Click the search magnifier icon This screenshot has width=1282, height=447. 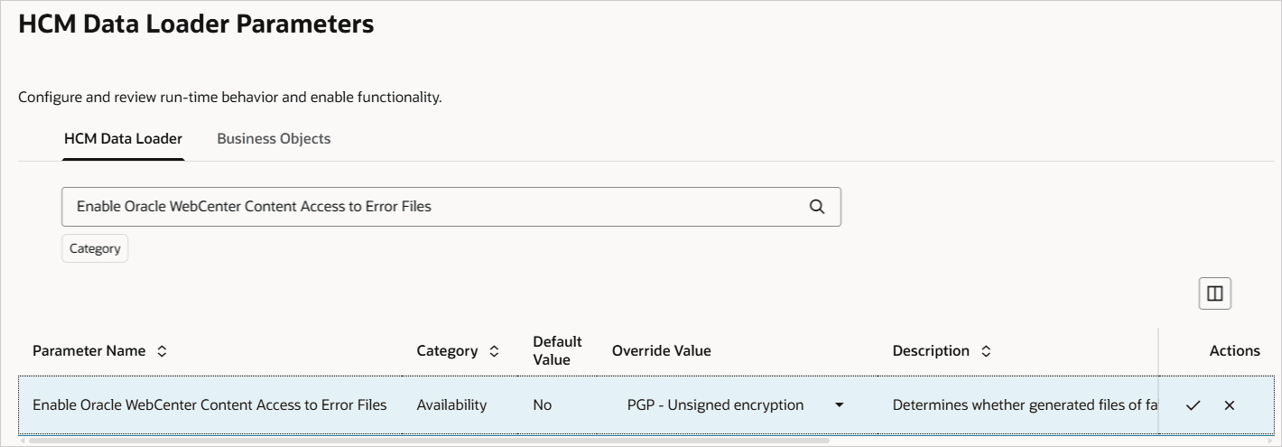click(x=816, y=207)
